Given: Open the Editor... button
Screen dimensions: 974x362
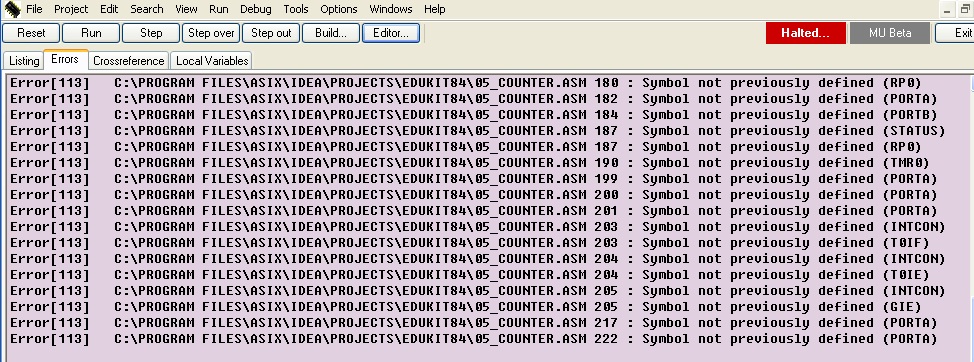Looking at the screenshot, I should point(391,33).
